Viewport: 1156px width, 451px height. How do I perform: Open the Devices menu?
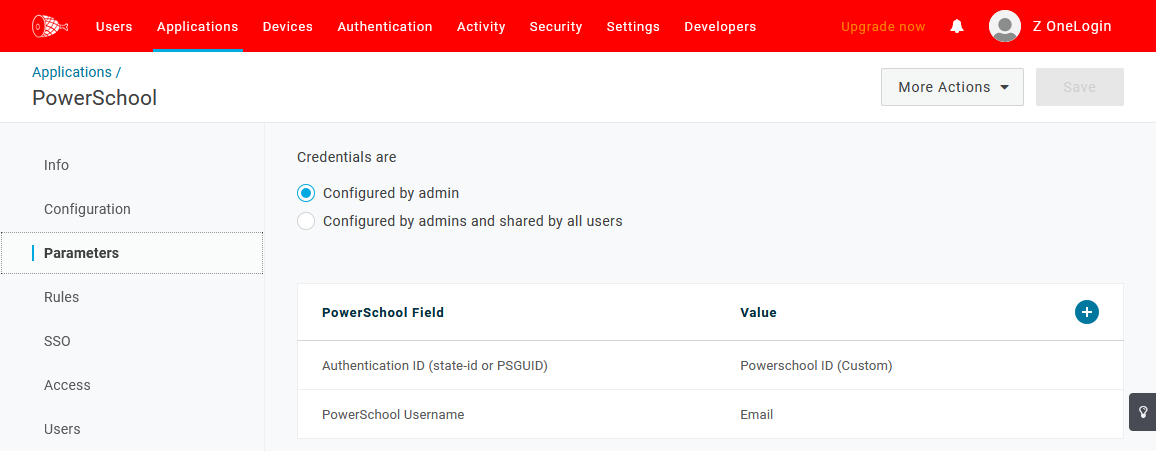[287, 27]
